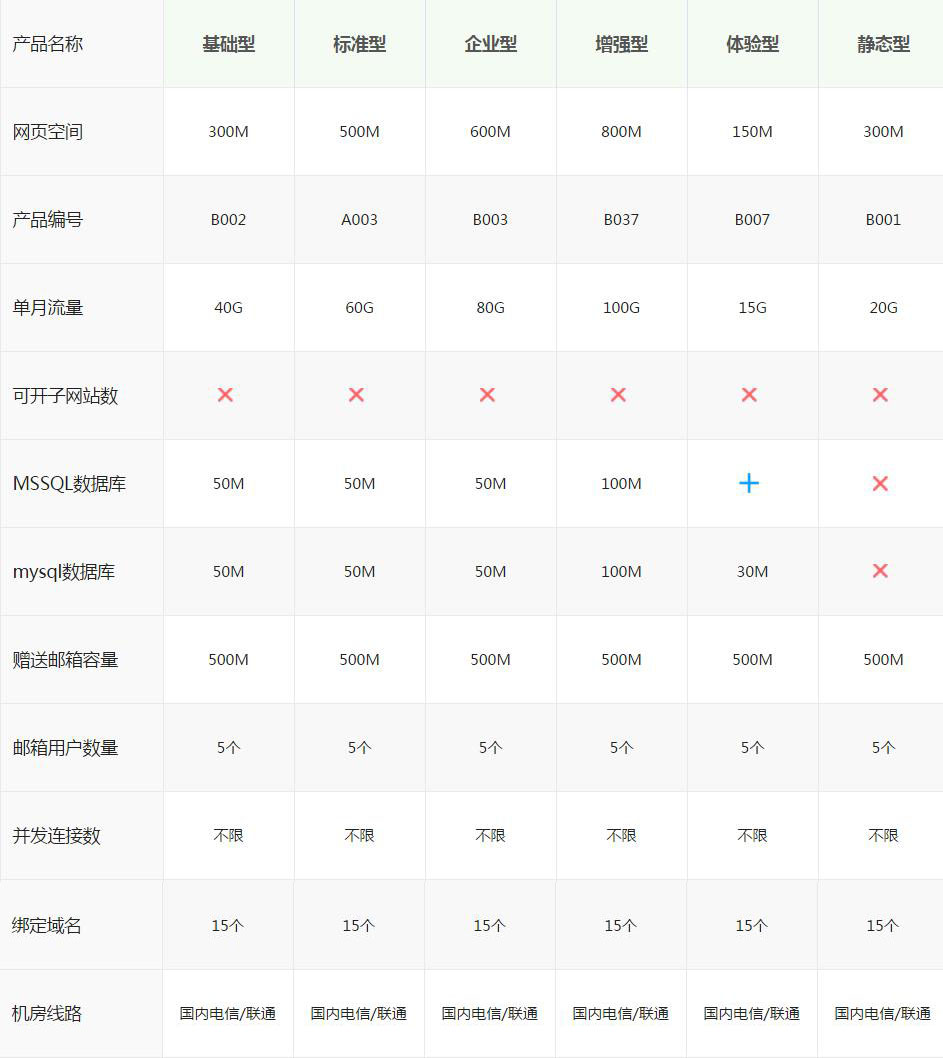Click 增强型 MSSQL数据库 value 100M

click(x=621, y=484)
